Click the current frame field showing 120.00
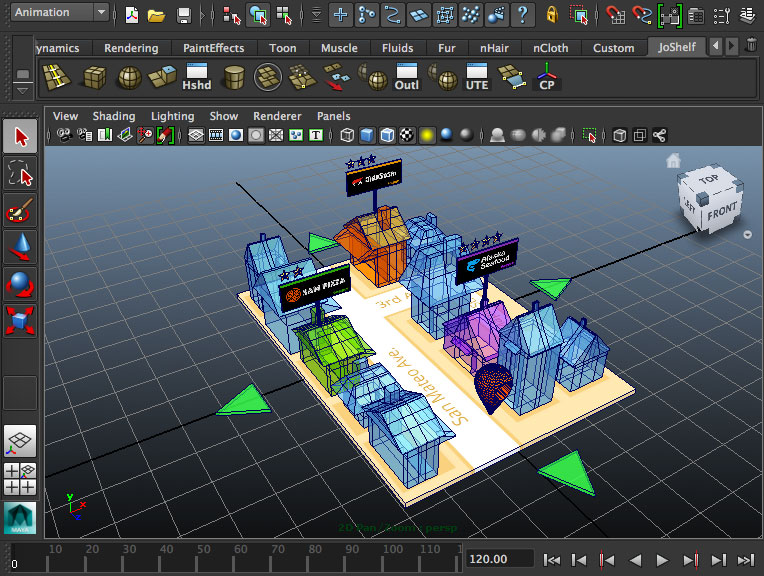The width and height of the screenshot is (764, 576). [498, 559]
